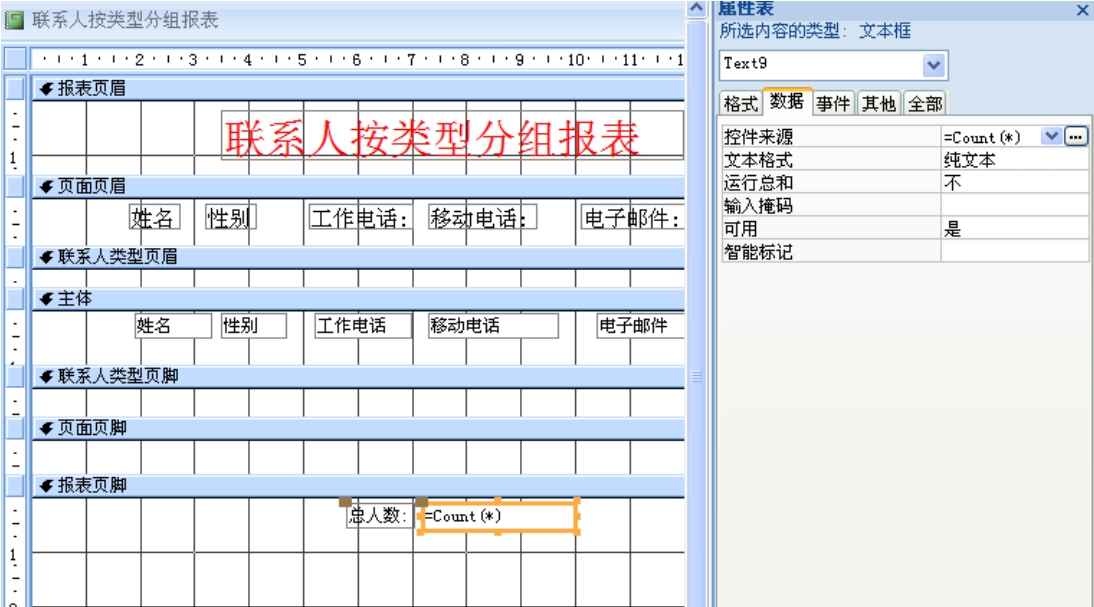Close the property sheet panel
The image size is (1094, 607).
click(1082, 10)
